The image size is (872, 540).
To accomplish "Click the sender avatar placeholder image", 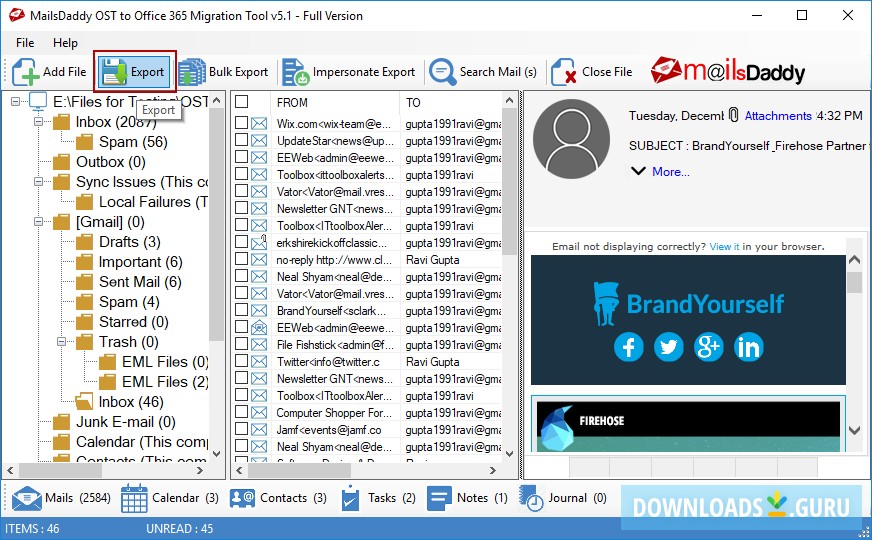I will point(571,138).
